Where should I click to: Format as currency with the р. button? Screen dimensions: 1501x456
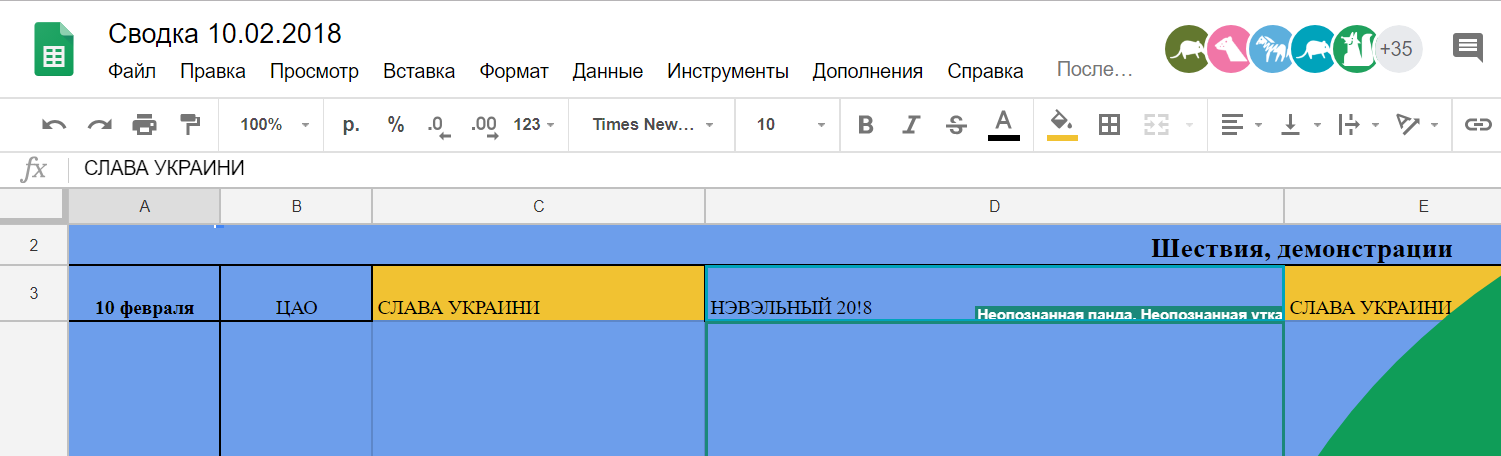click(351, 125)
